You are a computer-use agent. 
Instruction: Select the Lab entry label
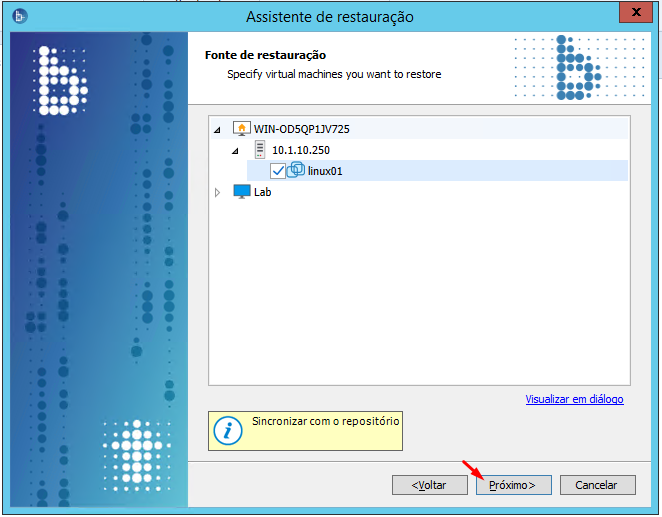coord(262,192)
